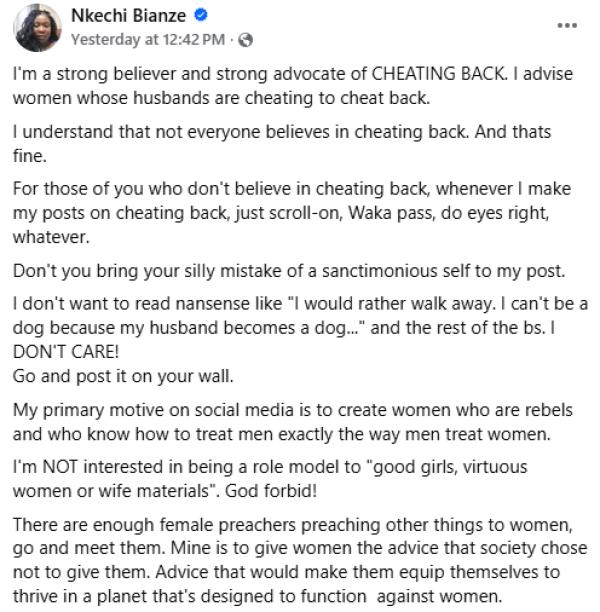600x612 pixels.
Task: Select the 'There are enough female preachers' paragraph
Action: [300, 560]
